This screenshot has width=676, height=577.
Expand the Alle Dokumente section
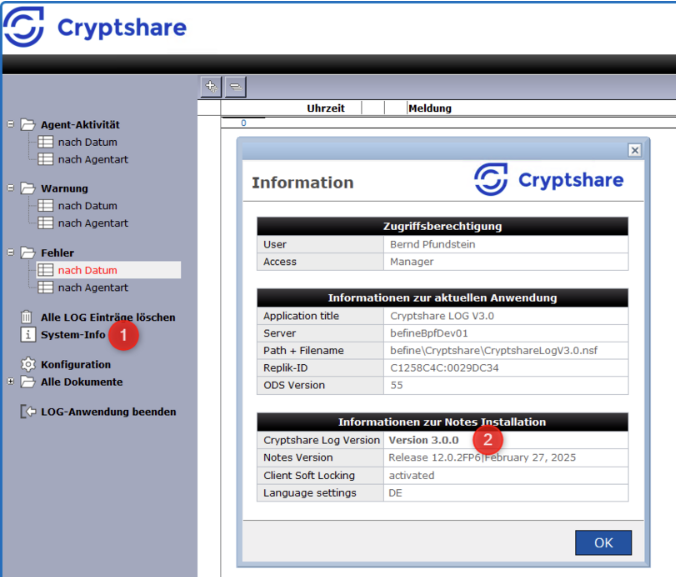(11, 381)
